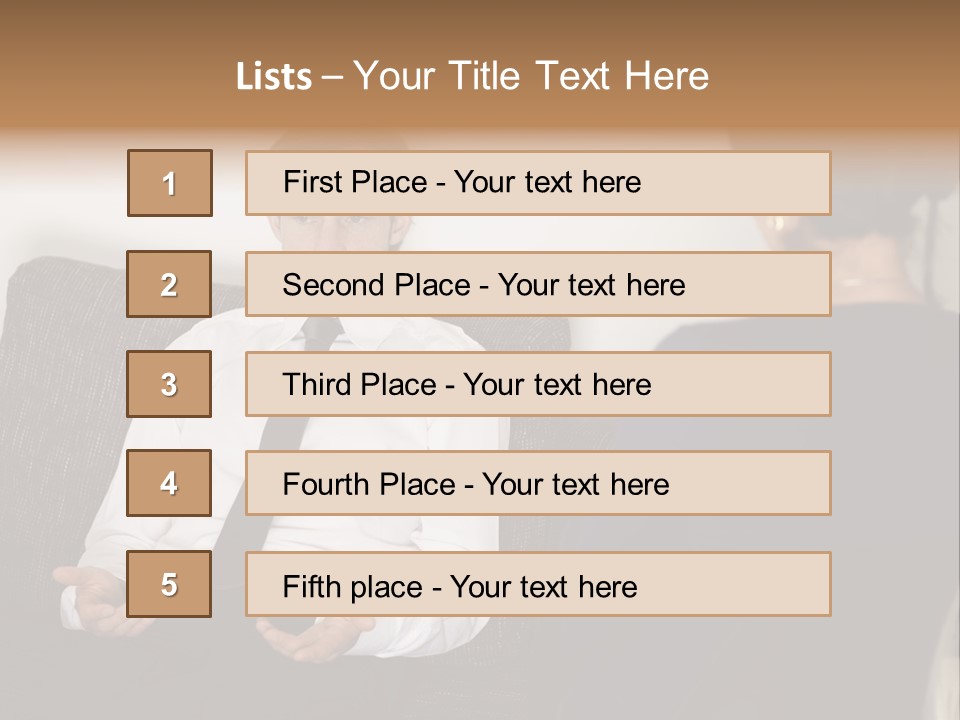Viewport: 960px width, 720px height.
Task: Click 'Your Title Text Here' in heading
Action: click(530, 76)
